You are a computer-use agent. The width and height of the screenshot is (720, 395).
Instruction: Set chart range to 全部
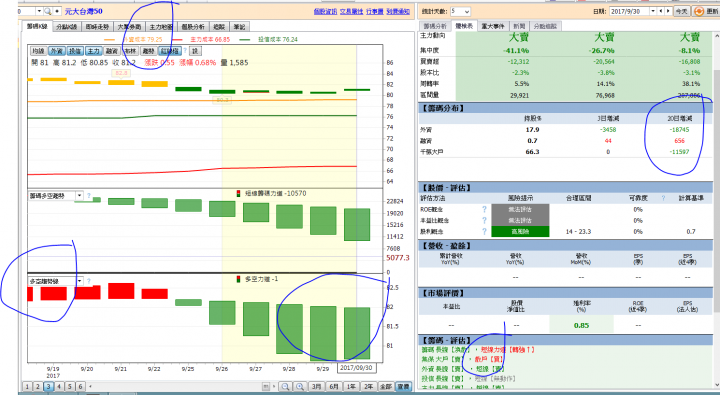point(386,387)
